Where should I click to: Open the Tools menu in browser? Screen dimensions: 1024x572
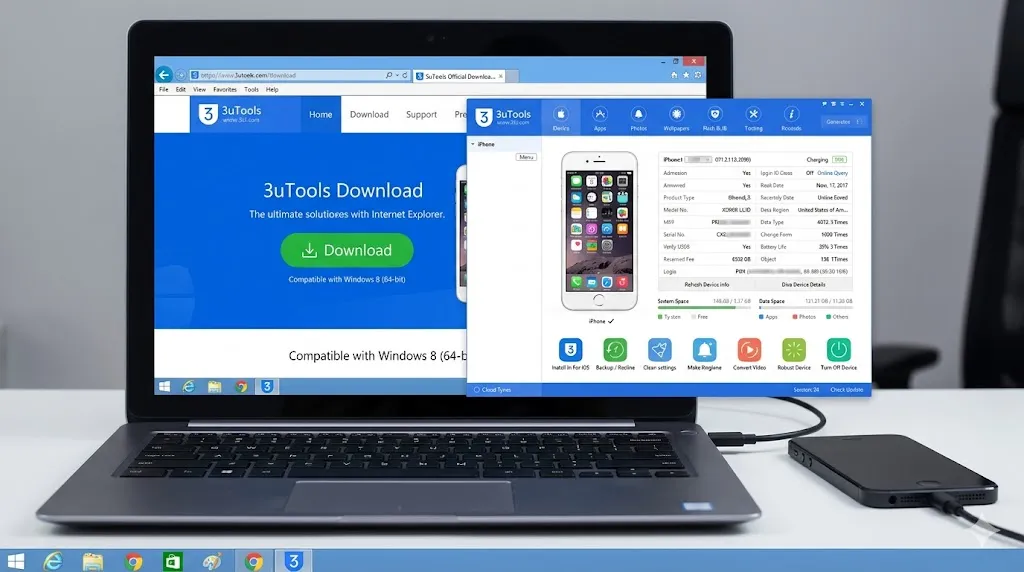(x=251, y=89)
